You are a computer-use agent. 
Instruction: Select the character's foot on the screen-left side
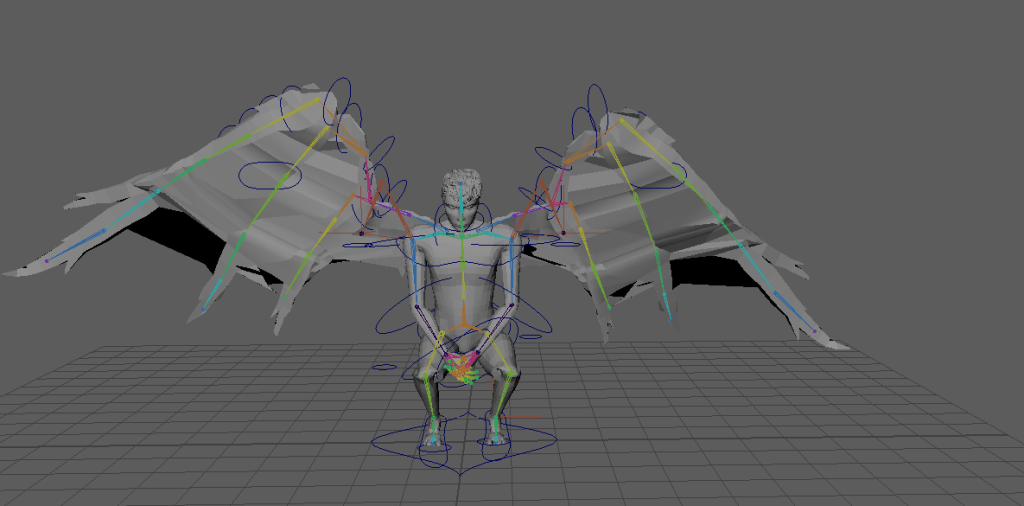point(432,432)
